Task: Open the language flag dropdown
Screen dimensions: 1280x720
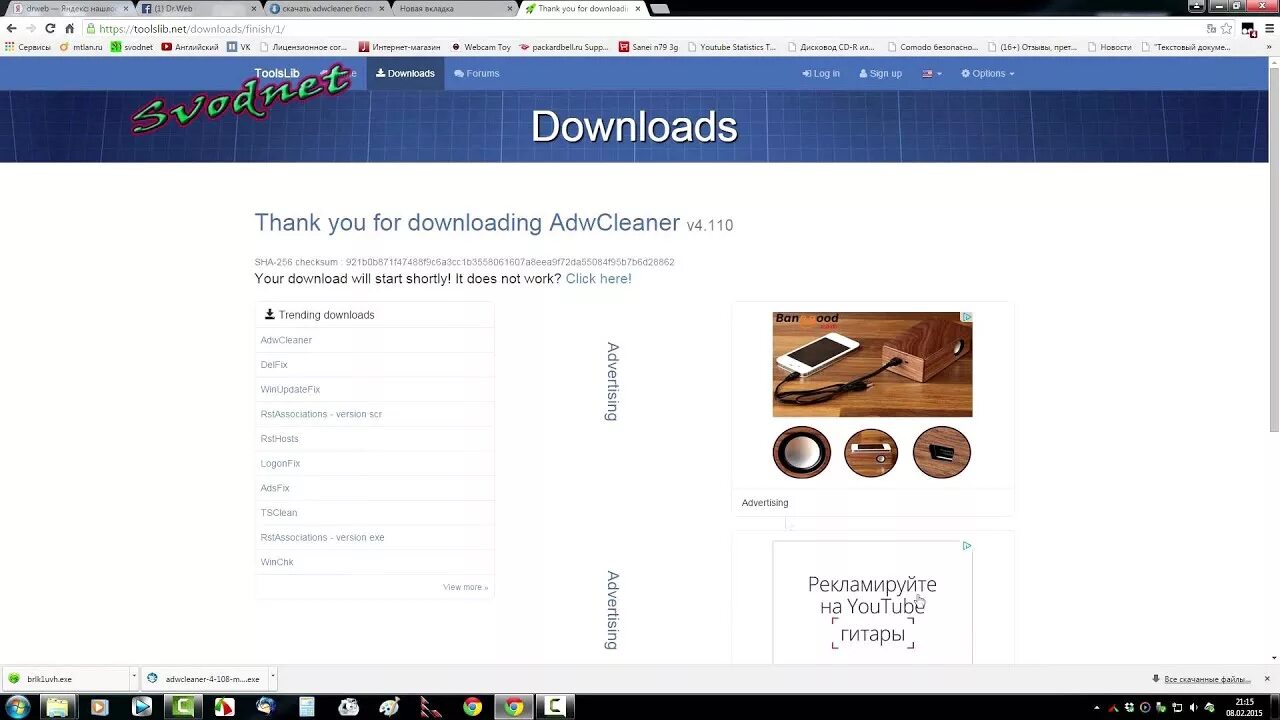Action: (x=932, y=73)
